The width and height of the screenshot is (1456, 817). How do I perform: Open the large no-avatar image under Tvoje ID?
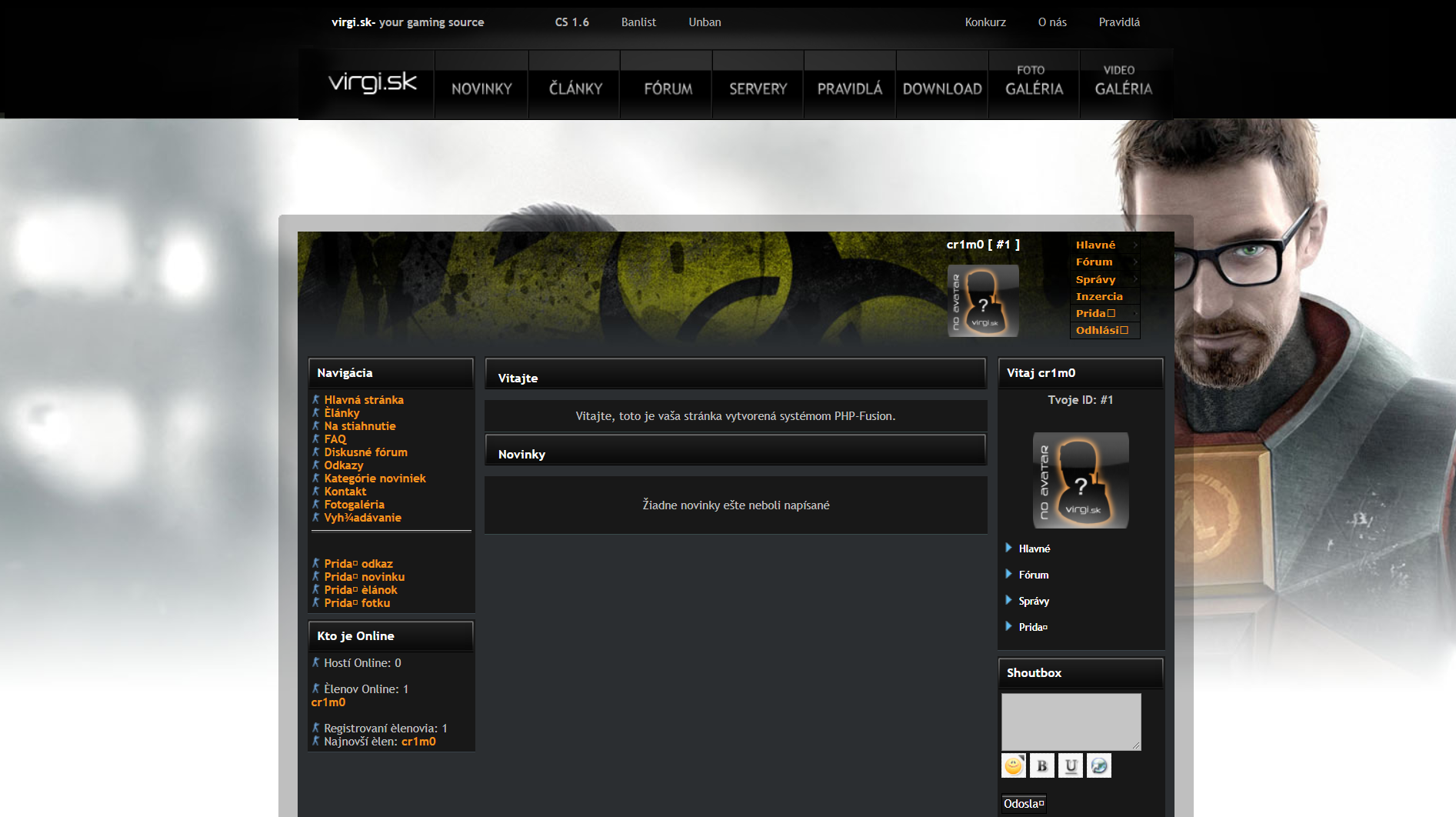(1081, 480)
